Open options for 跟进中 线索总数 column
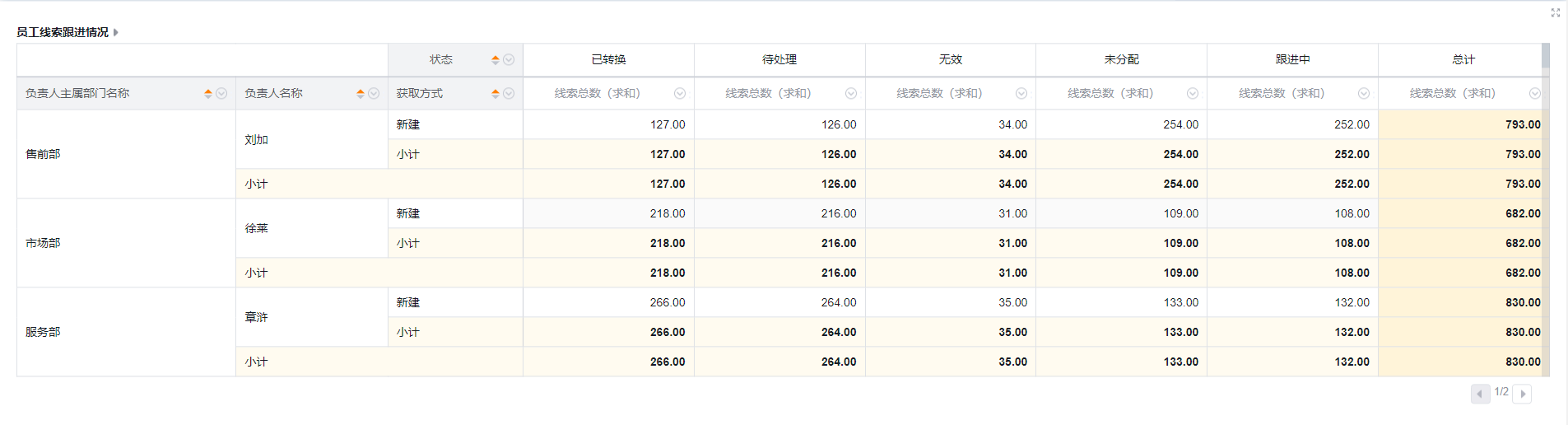Image resolution: width=1568 pixels, height=425 pixels. point(1364,94)
